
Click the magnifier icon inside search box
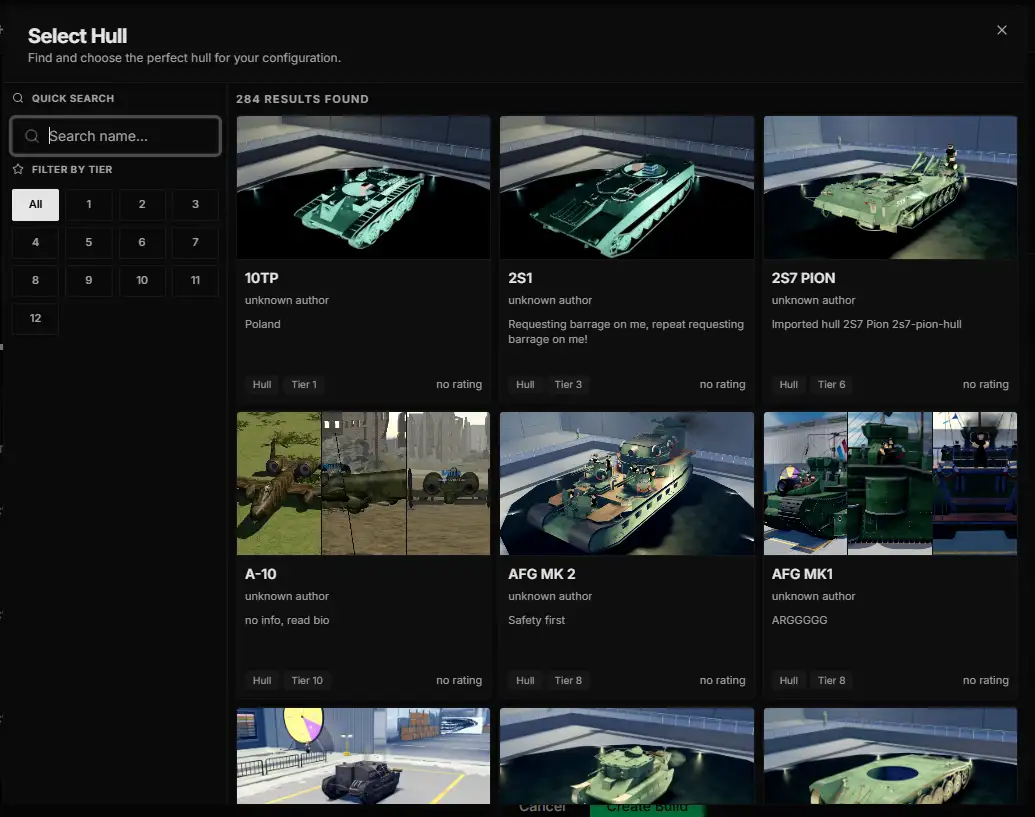tap(32, 136)
